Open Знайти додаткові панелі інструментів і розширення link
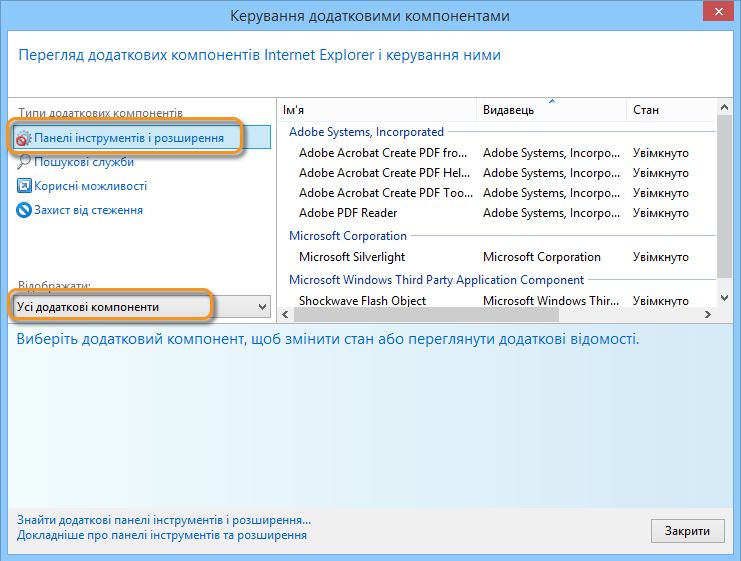 [x=164, y=520]
